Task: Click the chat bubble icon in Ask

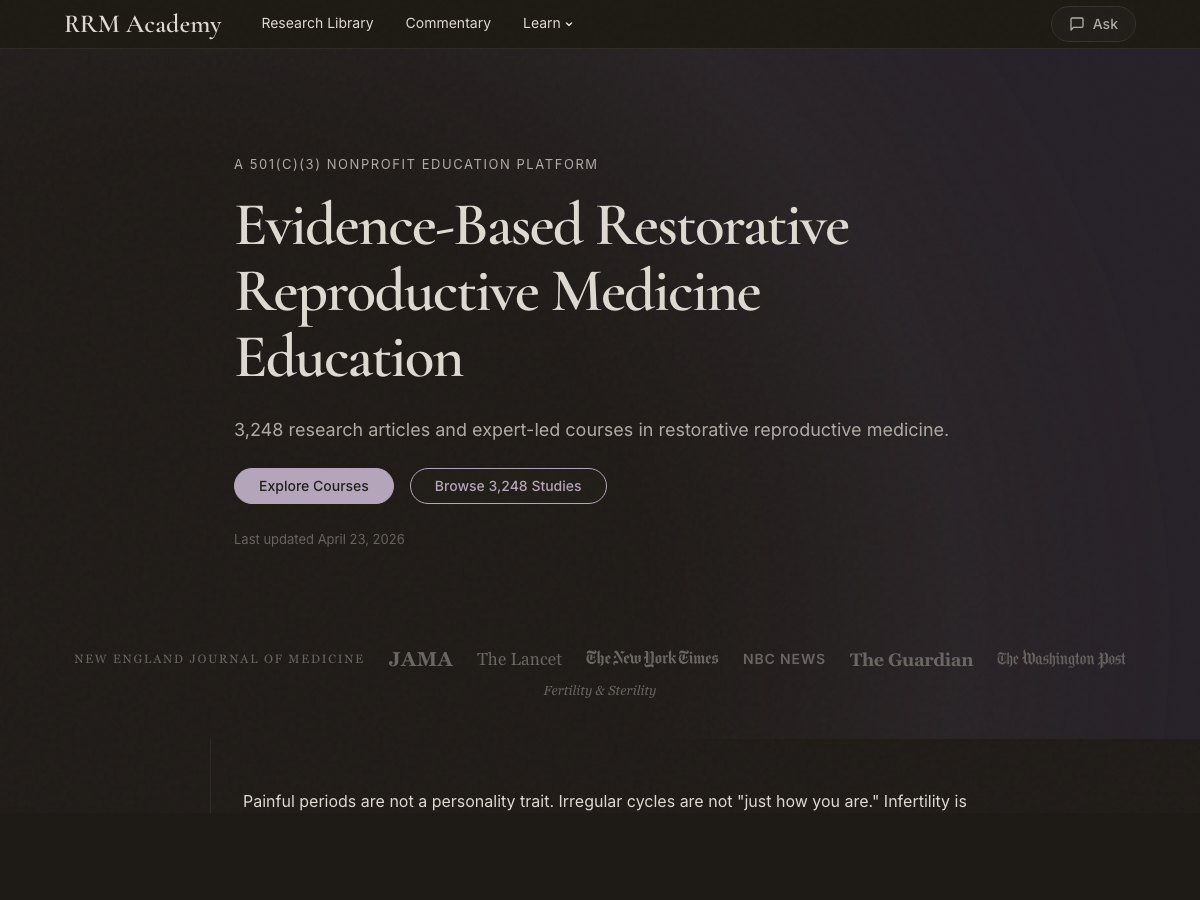Action: point(1077,24)
